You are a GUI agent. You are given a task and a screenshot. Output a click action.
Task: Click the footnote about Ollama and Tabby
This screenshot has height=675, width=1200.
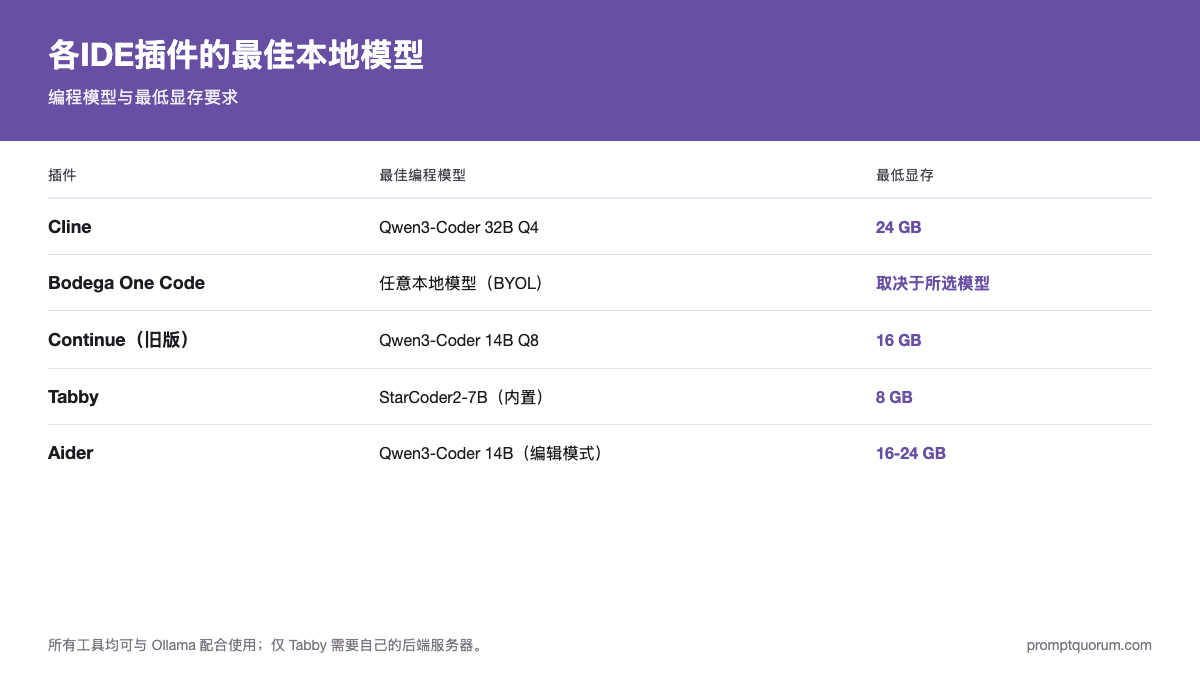click(268, 645)
